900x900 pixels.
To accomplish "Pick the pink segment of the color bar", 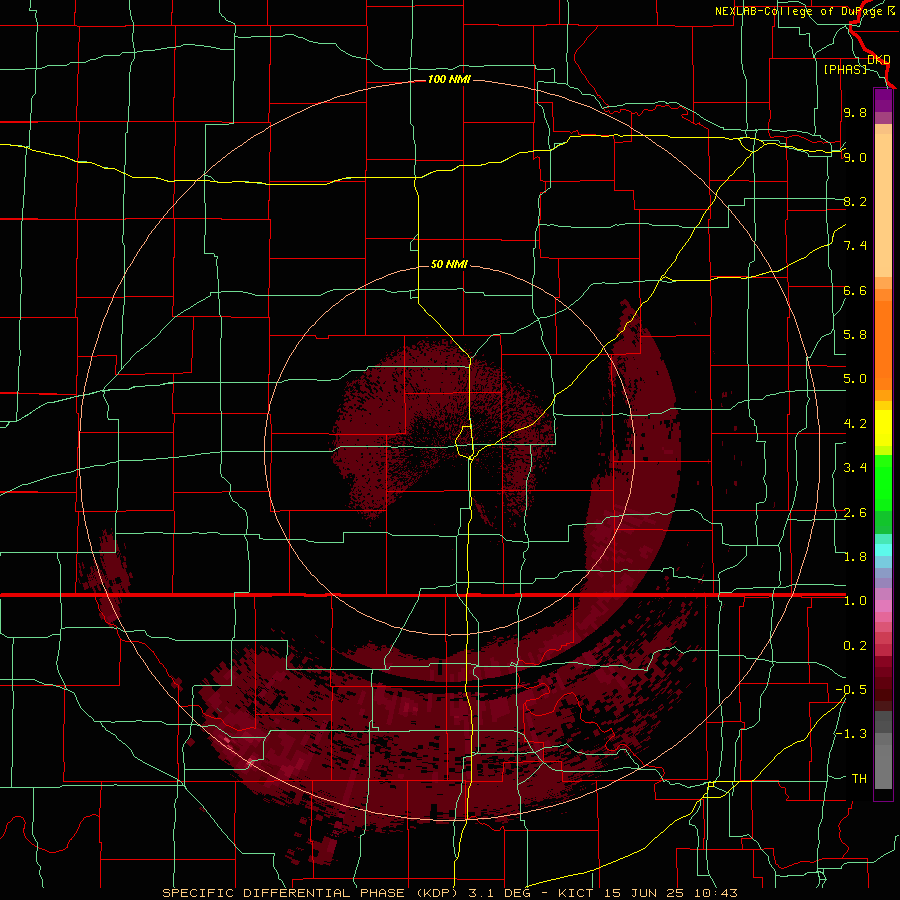I will click(883, 606).
